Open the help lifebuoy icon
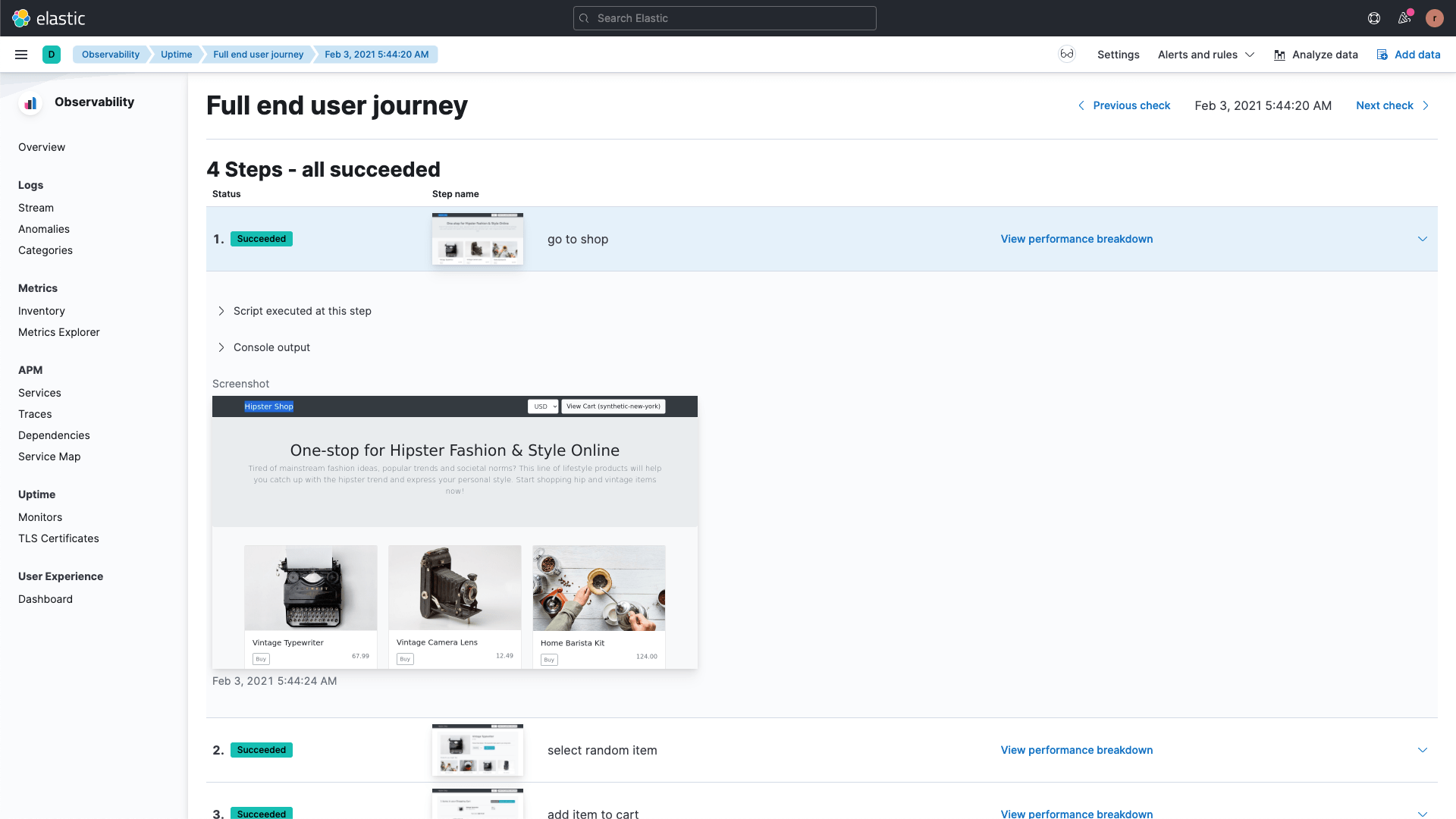 (1374, 18)
